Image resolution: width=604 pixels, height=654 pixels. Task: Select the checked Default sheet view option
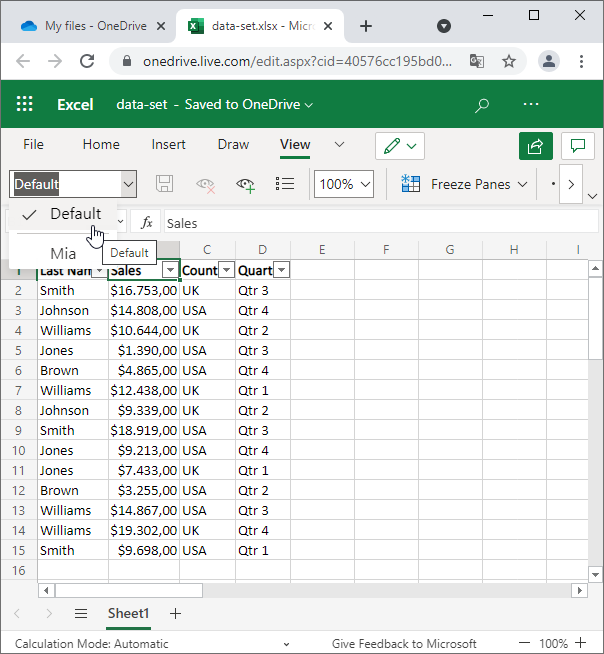tap(75, 213)
